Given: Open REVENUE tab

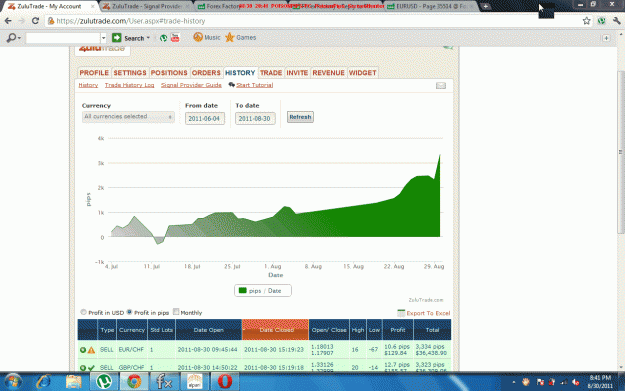Looking at the screenshot, I should (x=328, y=73).
